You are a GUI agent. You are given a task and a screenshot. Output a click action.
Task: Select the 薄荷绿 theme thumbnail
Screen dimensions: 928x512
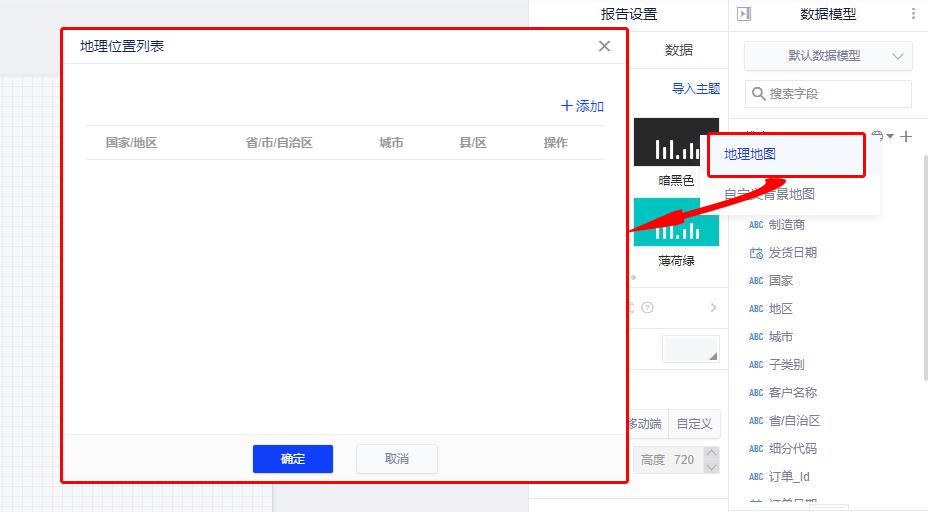tap(676, 222)
